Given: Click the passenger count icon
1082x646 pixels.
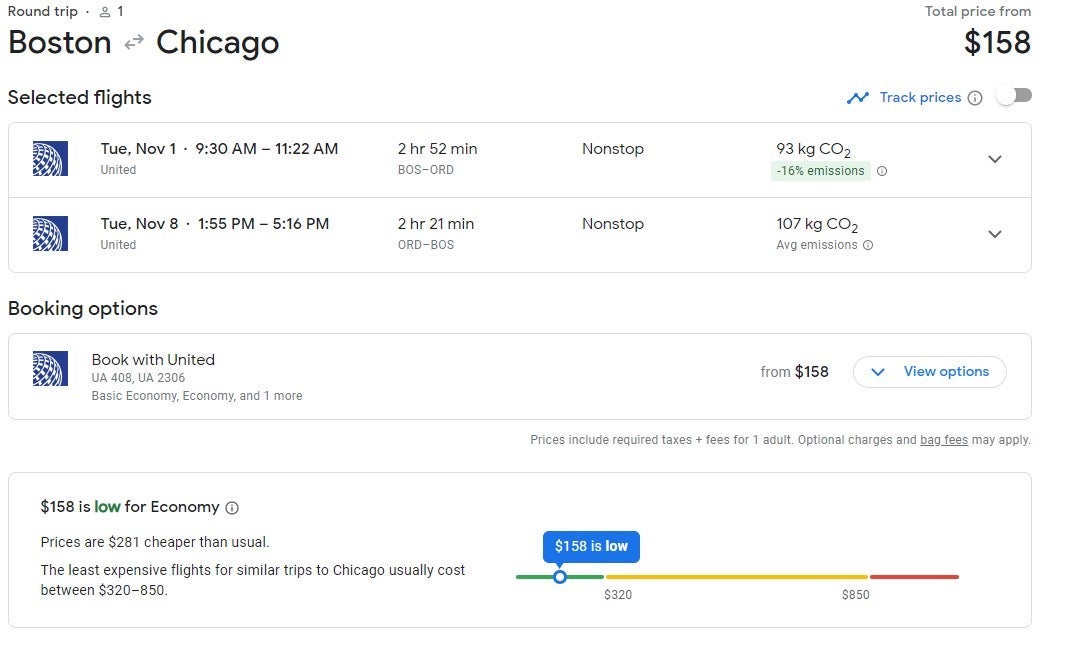Looking at the screenshot, I should [105, 12].
